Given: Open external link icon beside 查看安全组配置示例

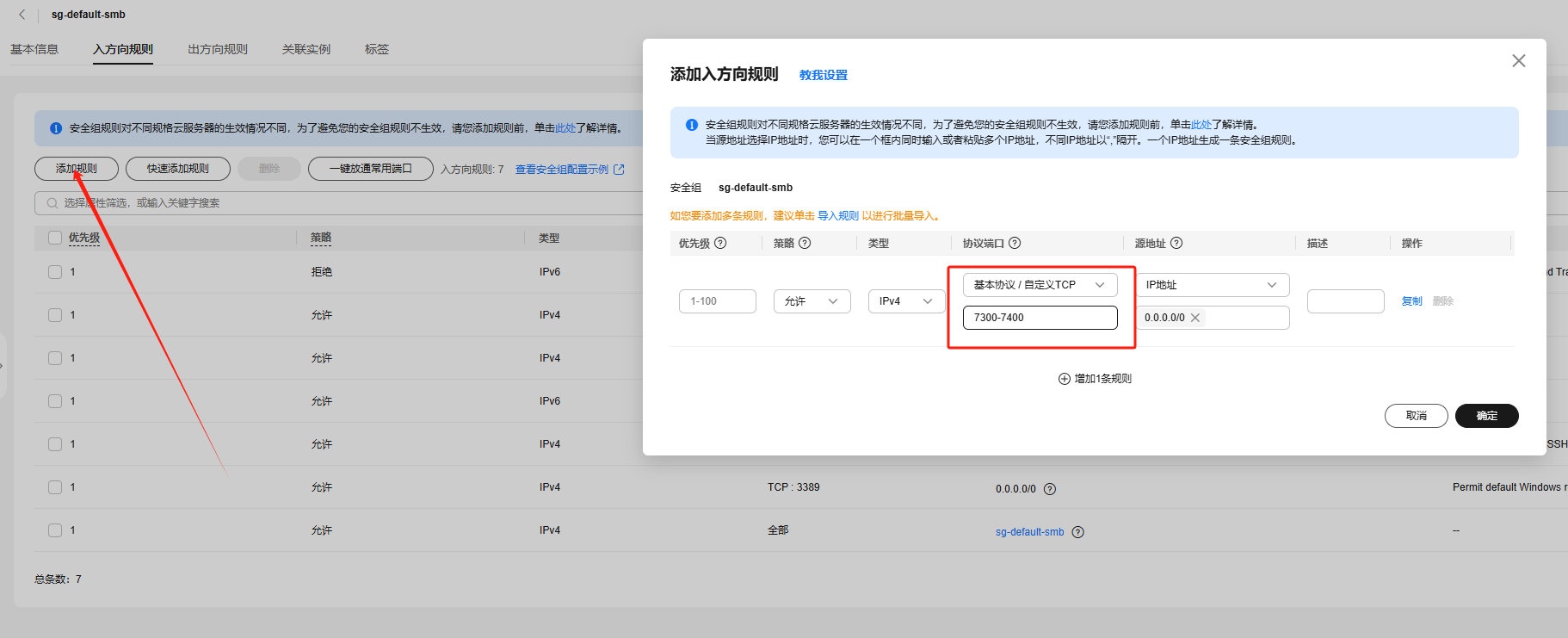Looking at the screenshot, I should tap(619, 170).
